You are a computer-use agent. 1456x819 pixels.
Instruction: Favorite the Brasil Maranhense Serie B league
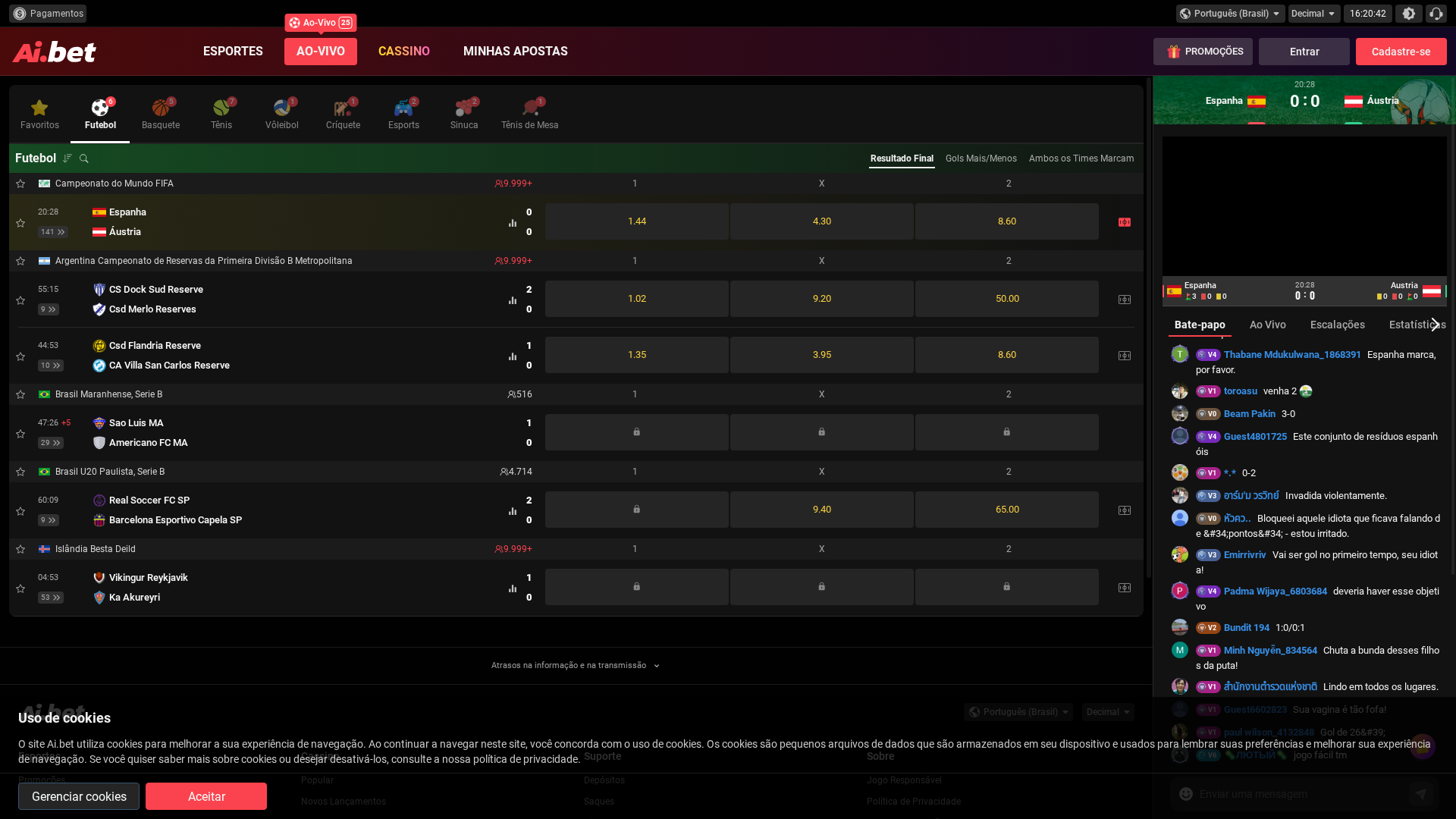coord(20,394)
